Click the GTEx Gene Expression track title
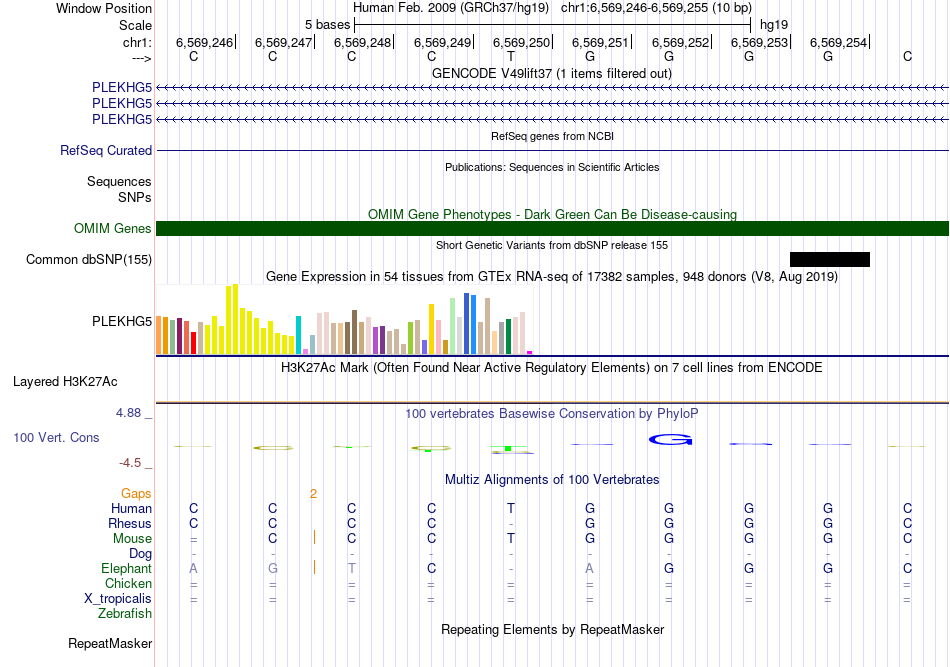Screen dimensions: 950x667 552,277
